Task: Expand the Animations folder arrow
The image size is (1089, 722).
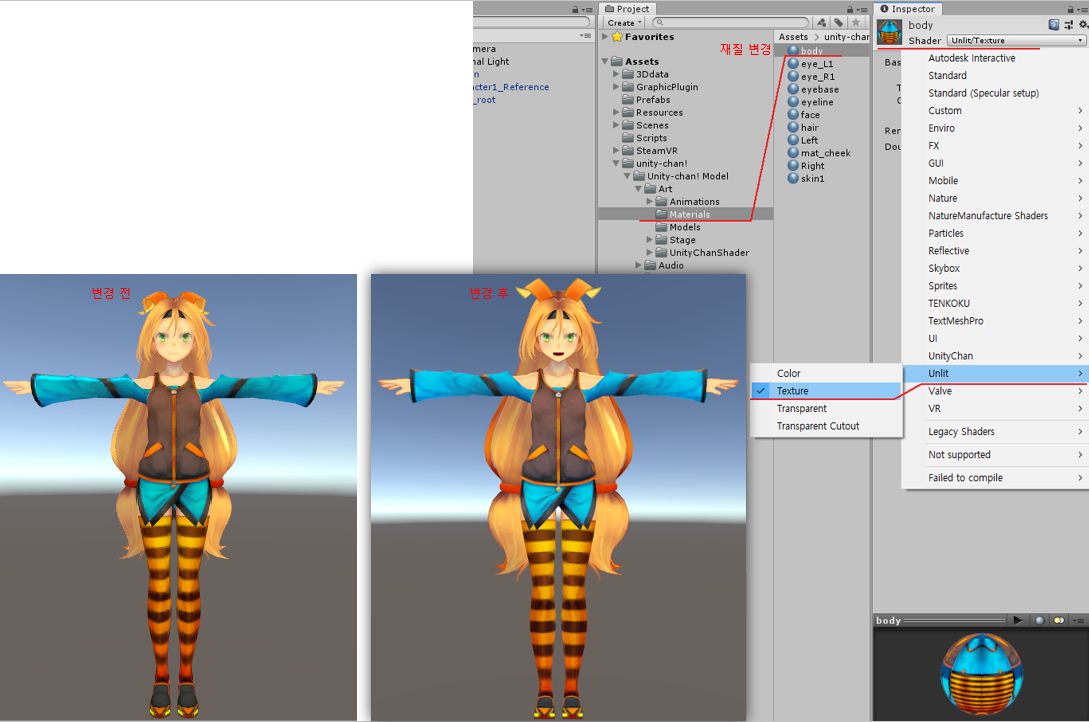Action: pyautogui.click(x=649, y=201)
